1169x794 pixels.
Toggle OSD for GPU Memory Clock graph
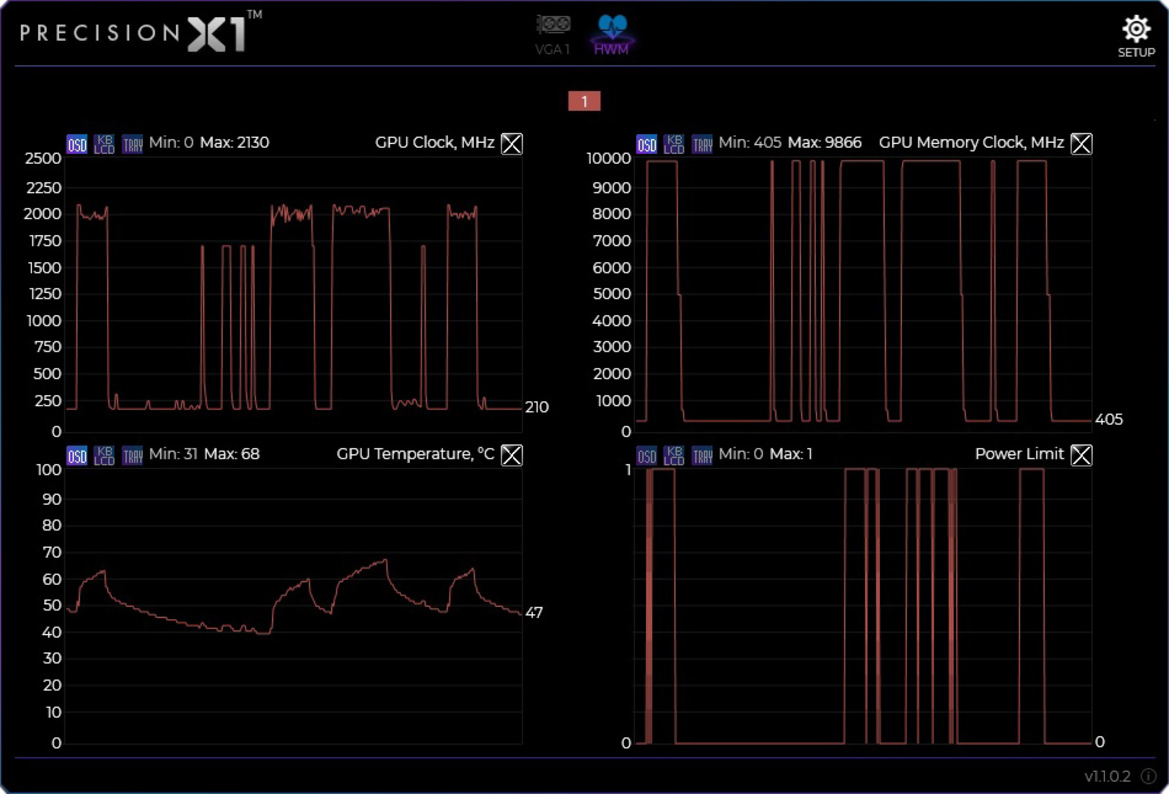tap(646, 144)
